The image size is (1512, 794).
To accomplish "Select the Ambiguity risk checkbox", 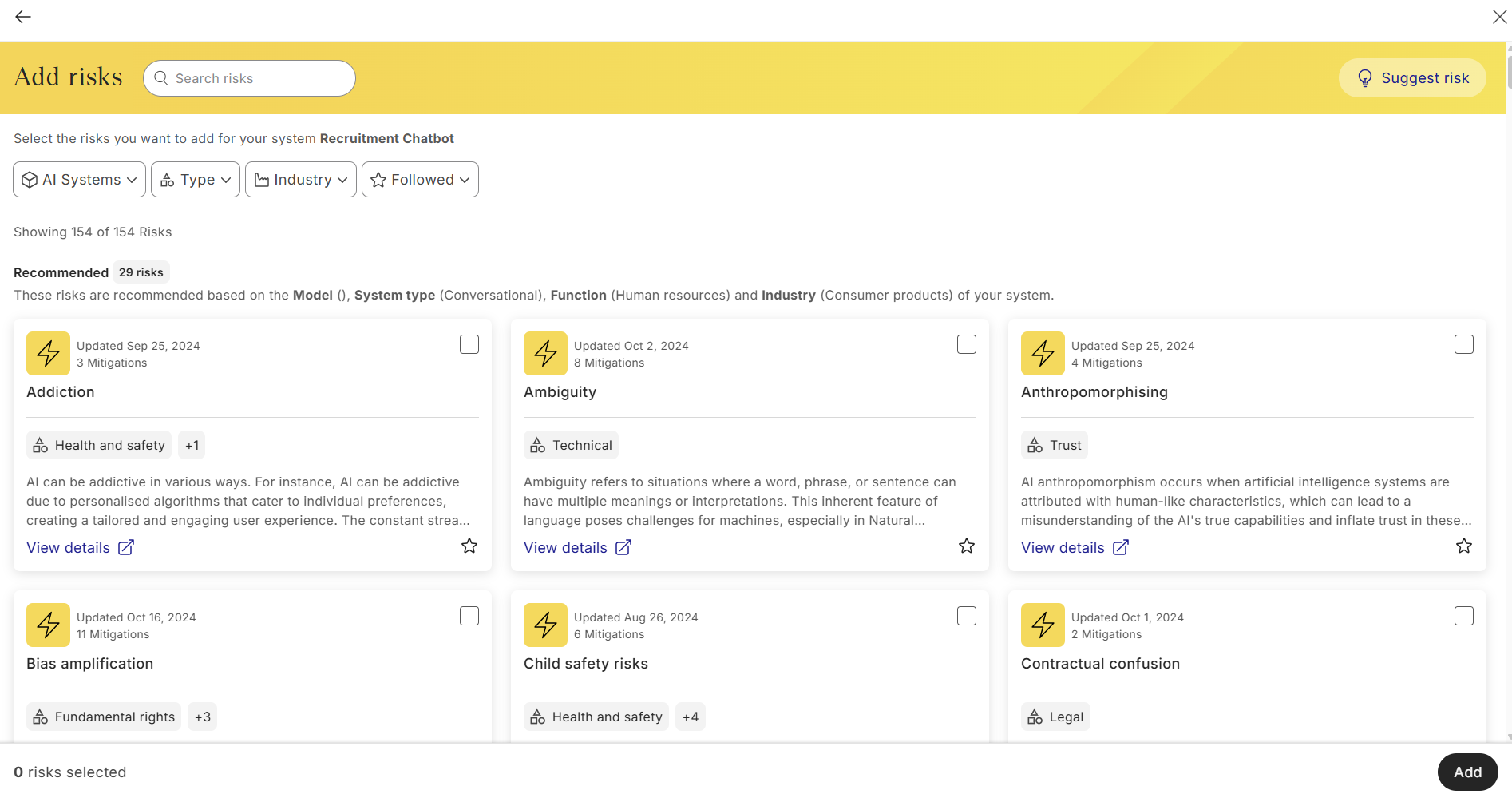I will point(967,344).
